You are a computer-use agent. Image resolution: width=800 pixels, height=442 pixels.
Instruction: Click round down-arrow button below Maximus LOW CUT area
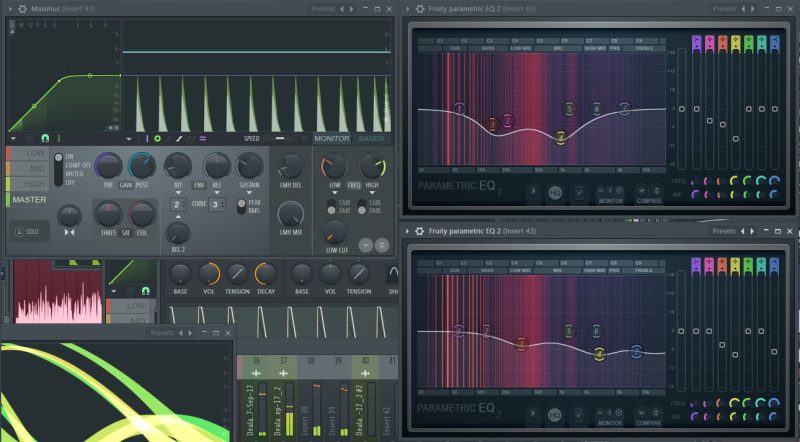click(366, 245)
